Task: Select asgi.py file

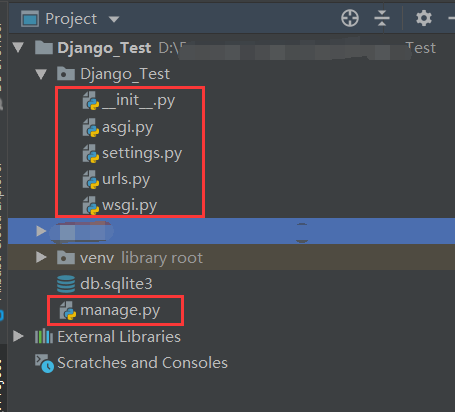Action: click(x=127, y=128)
